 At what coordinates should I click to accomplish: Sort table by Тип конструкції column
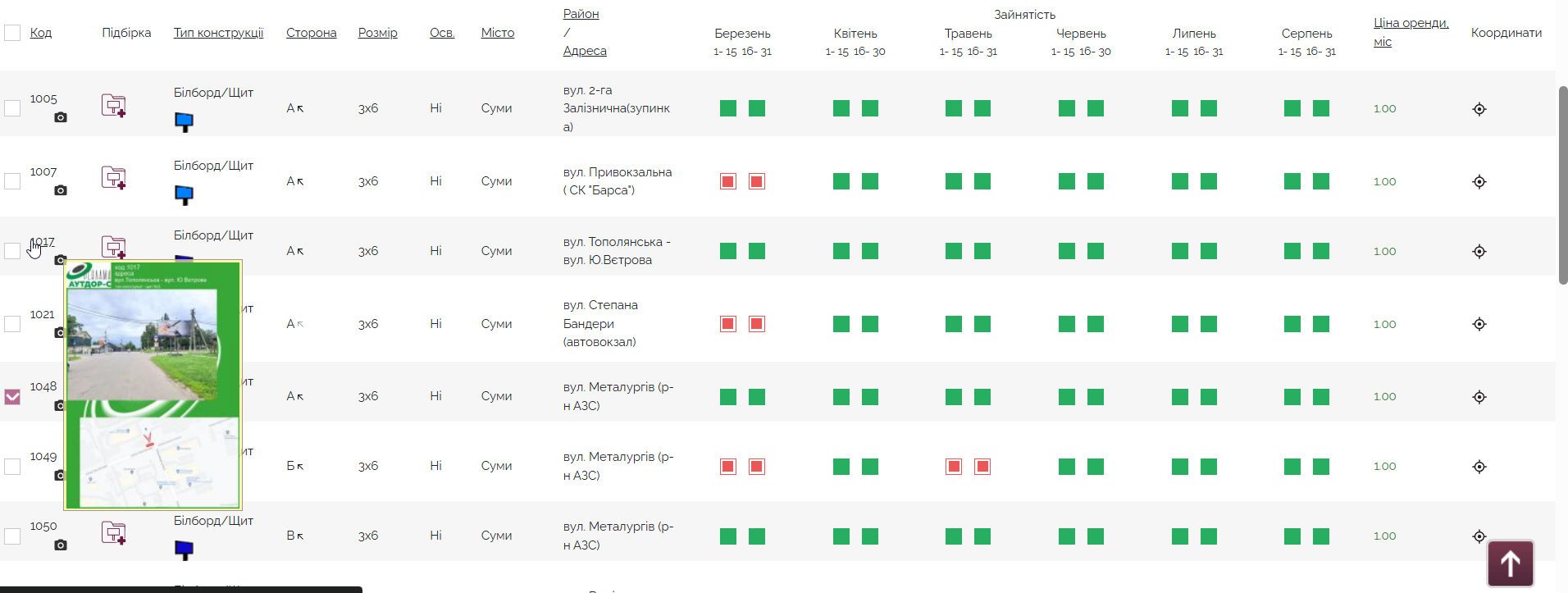[x=218, y=33]
